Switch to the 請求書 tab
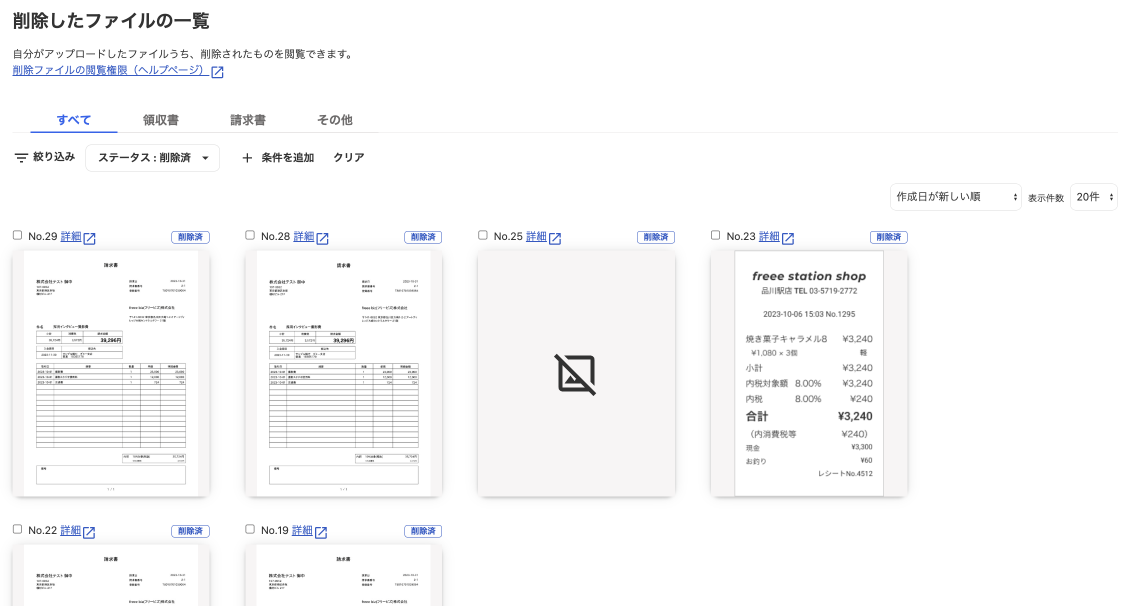The image size is (1127, 606). click(x=248, y=120)
